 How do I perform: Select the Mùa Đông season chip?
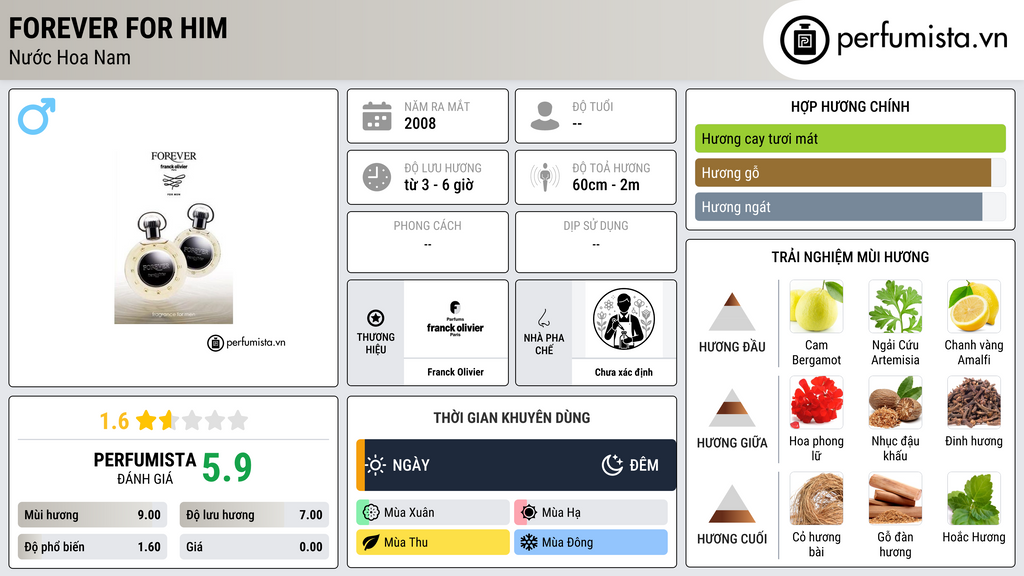pyautogui.click(x=591, y=542)
